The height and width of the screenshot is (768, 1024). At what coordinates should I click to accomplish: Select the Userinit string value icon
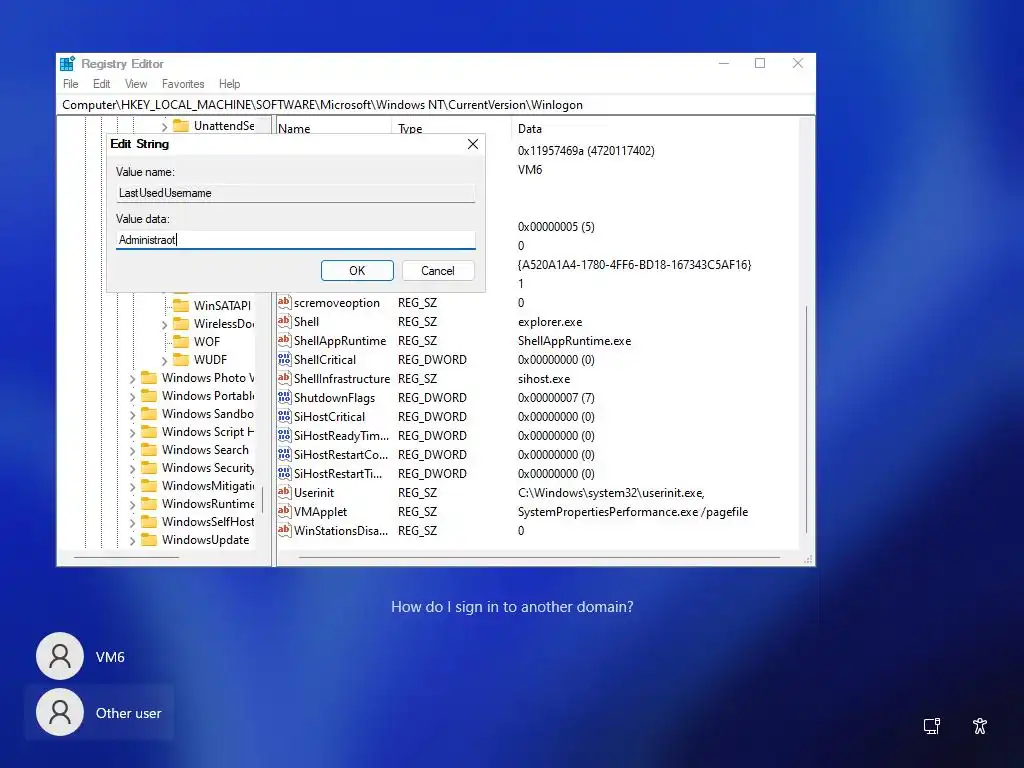click(284, 492)
